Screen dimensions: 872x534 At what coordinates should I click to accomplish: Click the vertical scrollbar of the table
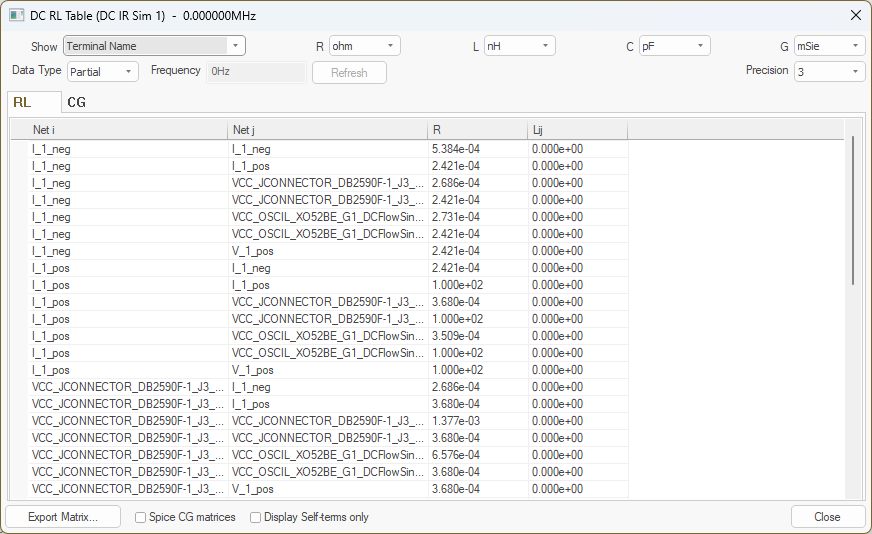coord(853,210)
